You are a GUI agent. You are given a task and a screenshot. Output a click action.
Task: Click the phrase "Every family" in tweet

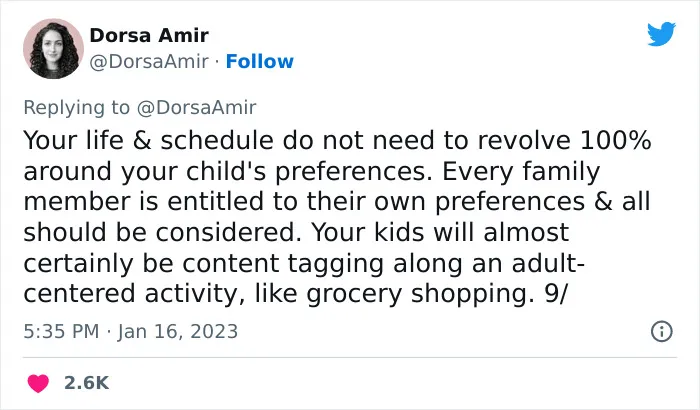click(521, 172)
